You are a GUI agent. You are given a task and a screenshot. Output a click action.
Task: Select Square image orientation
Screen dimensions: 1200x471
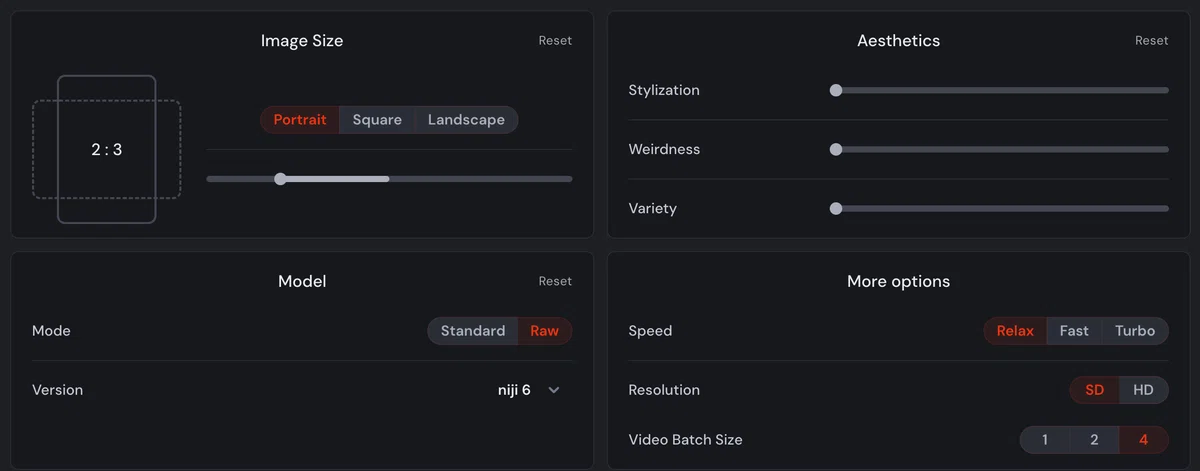(x=377, y=120)
